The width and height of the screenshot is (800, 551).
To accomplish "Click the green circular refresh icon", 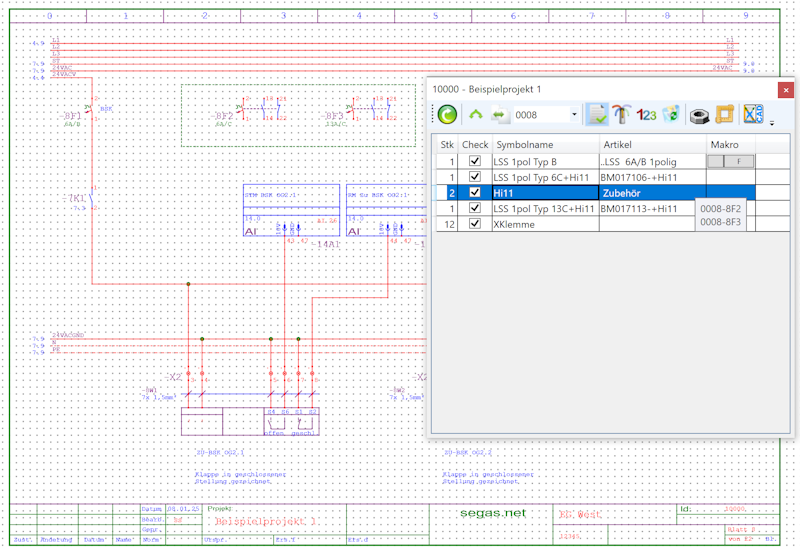I will (x=447, y=114).
